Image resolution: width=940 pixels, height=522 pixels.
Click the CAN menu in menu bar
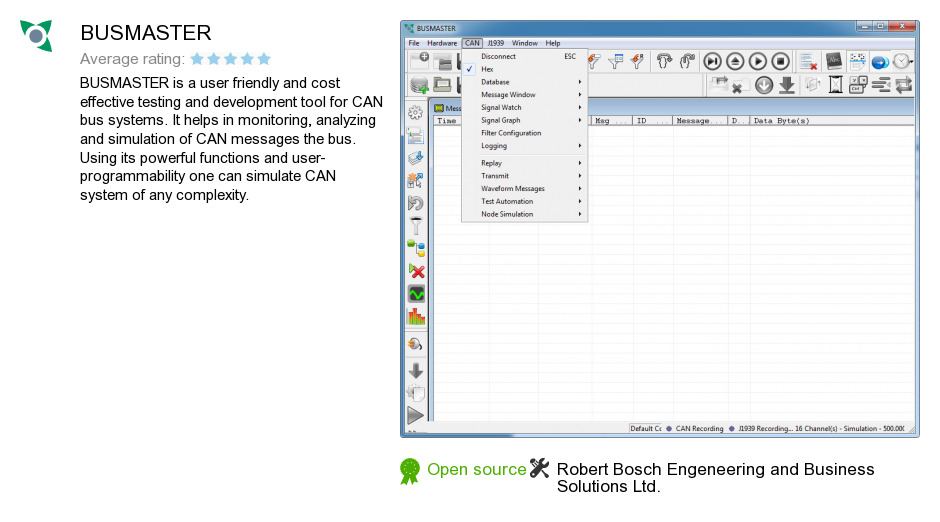point(472,43)
